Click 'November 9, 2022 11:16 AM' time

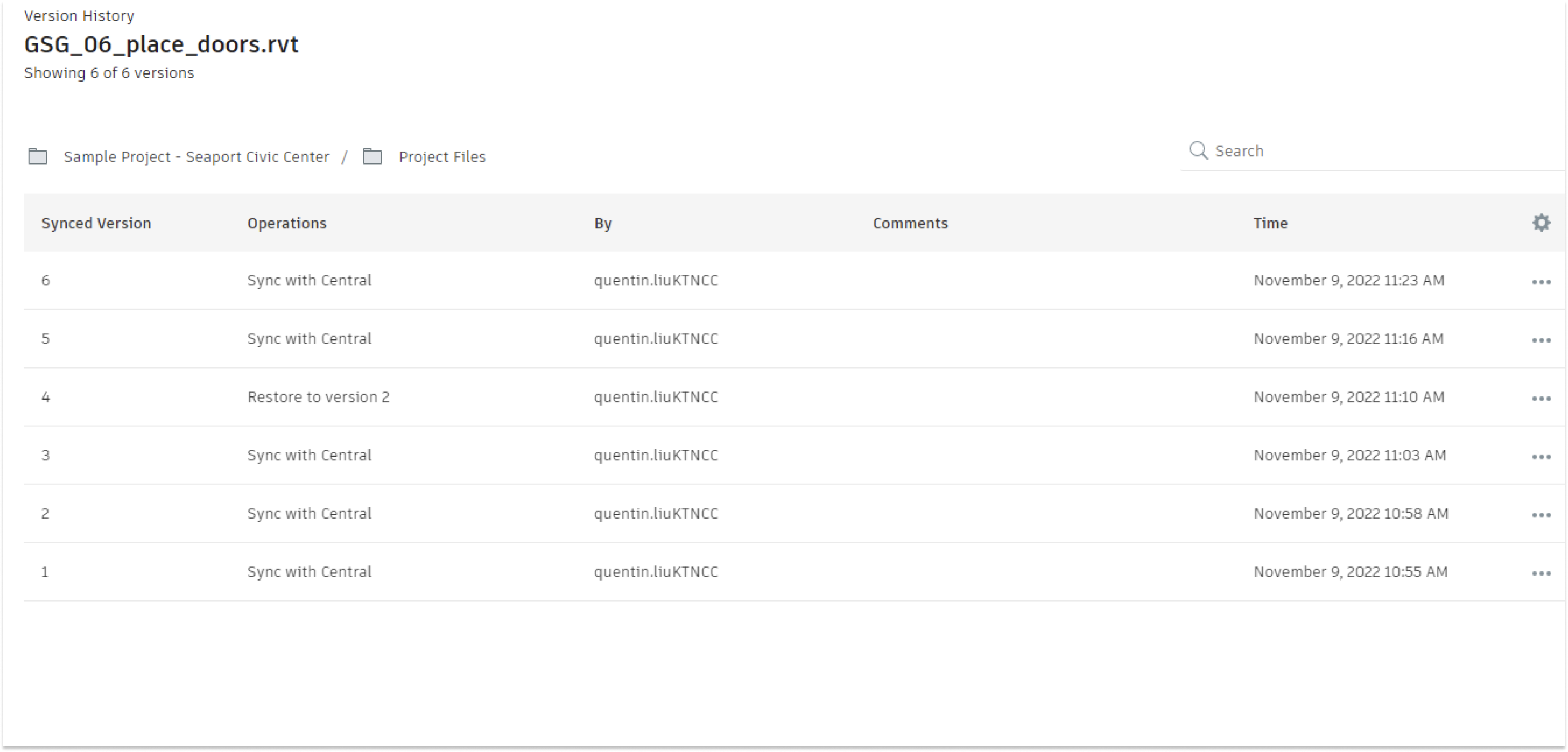coord(1348,339)
